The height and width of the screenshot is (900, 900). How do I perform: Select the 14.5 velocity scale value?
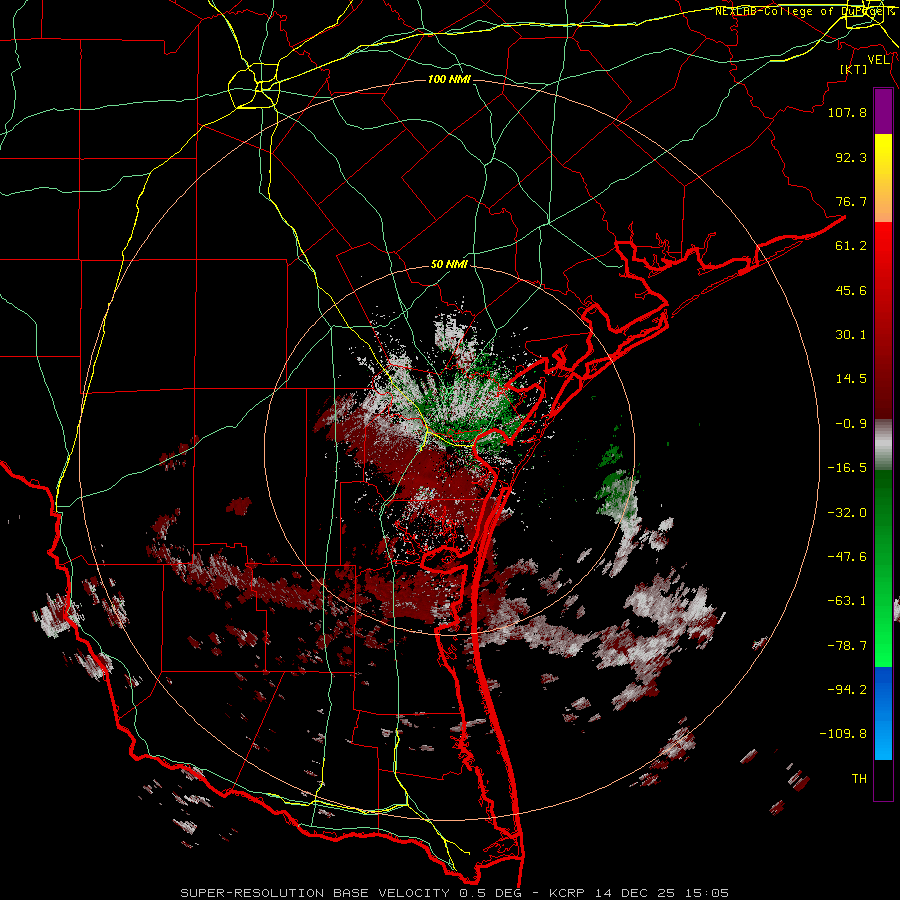851,379
